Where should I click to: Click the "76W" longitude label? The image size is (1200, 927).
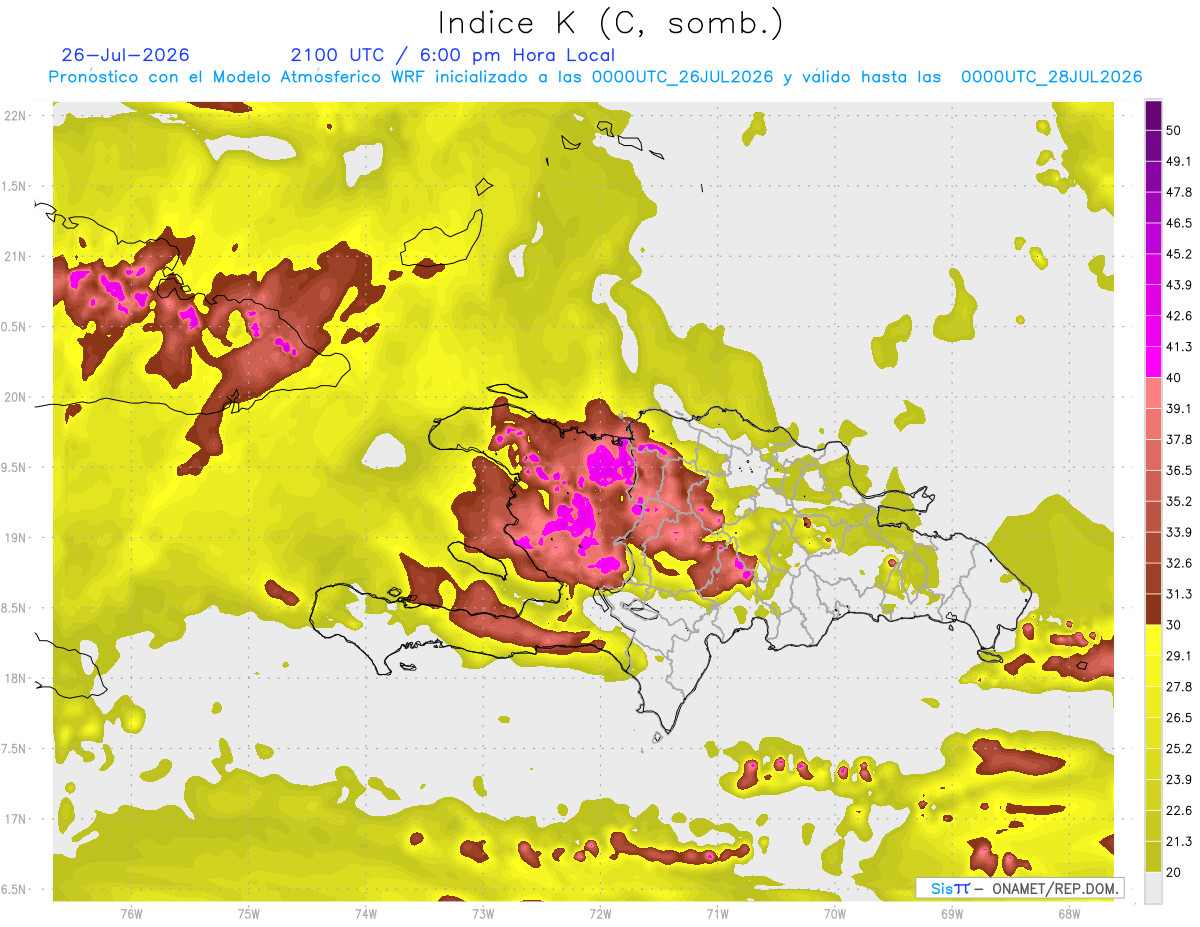[x=131, y=914]
